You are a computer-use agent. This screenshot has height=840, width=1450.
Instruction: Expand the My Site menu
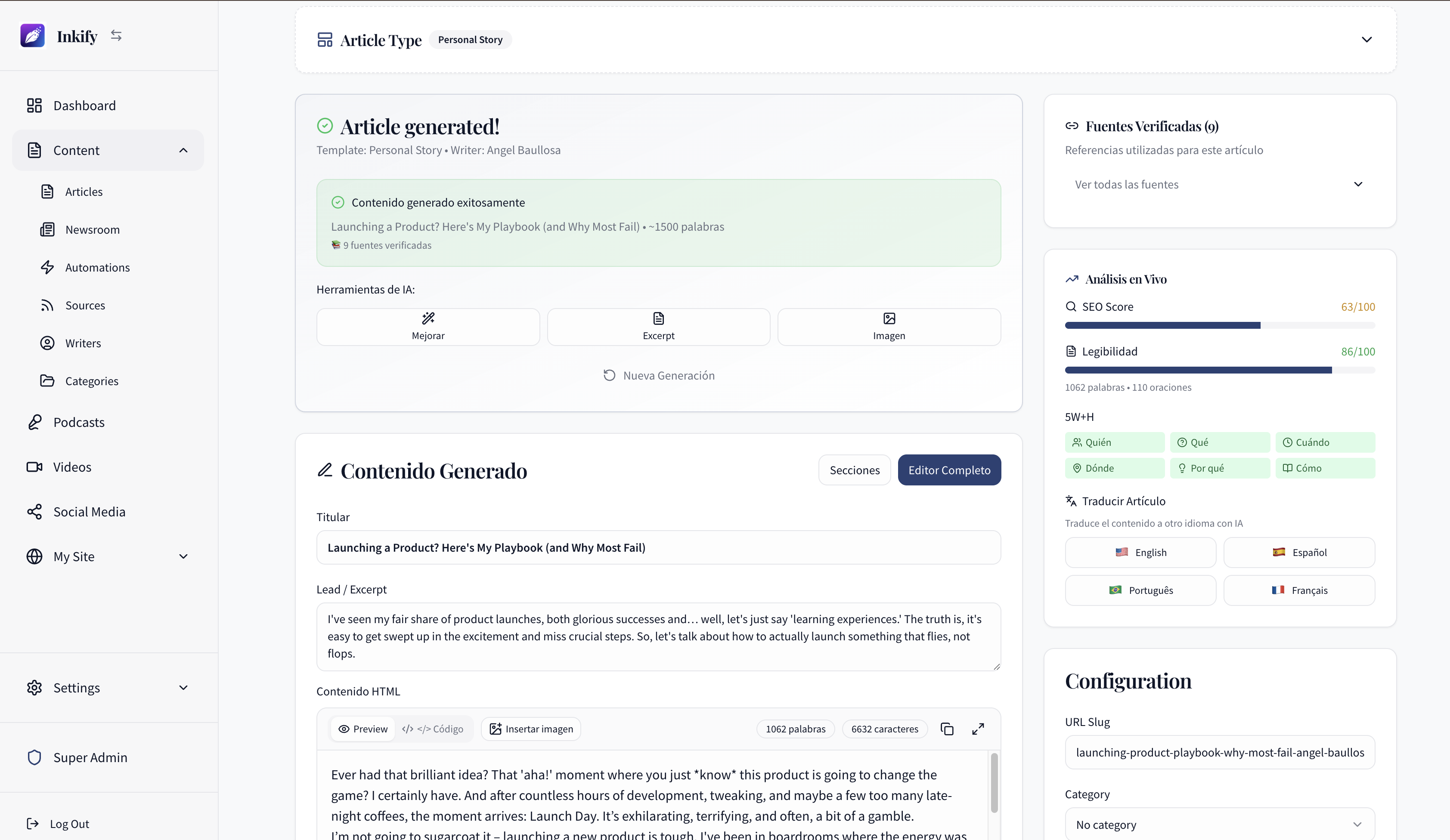(x=183, y=556)
